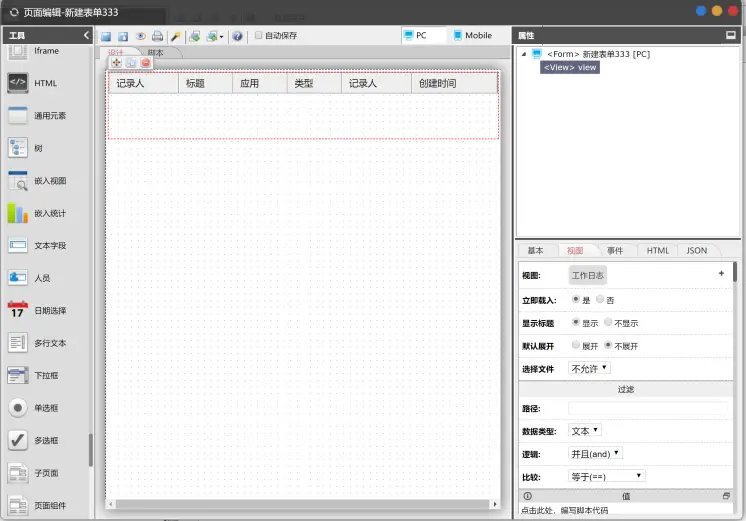The width and height of the screenshot is (746, 521).
Task: Click the horizontal scrollbar under the canvas
Action: click(303, 504)
